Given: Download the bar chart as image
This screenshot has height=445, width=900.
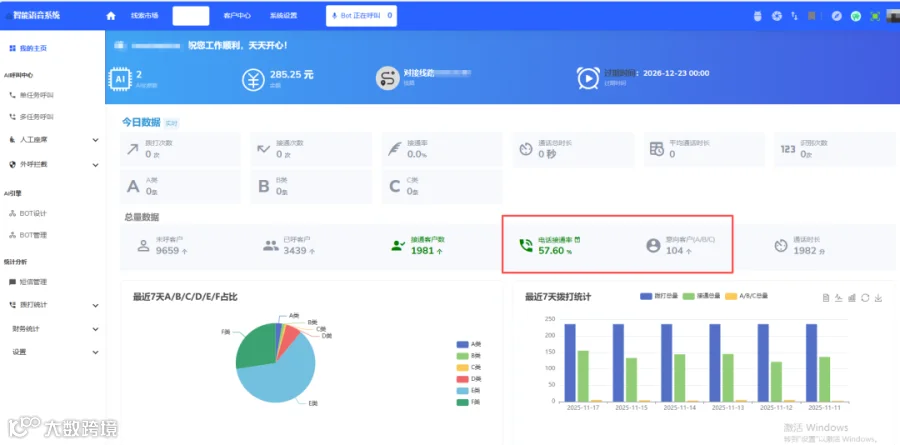Looking at the screenshot, I should pyautogui.click(x=878, y=297).
